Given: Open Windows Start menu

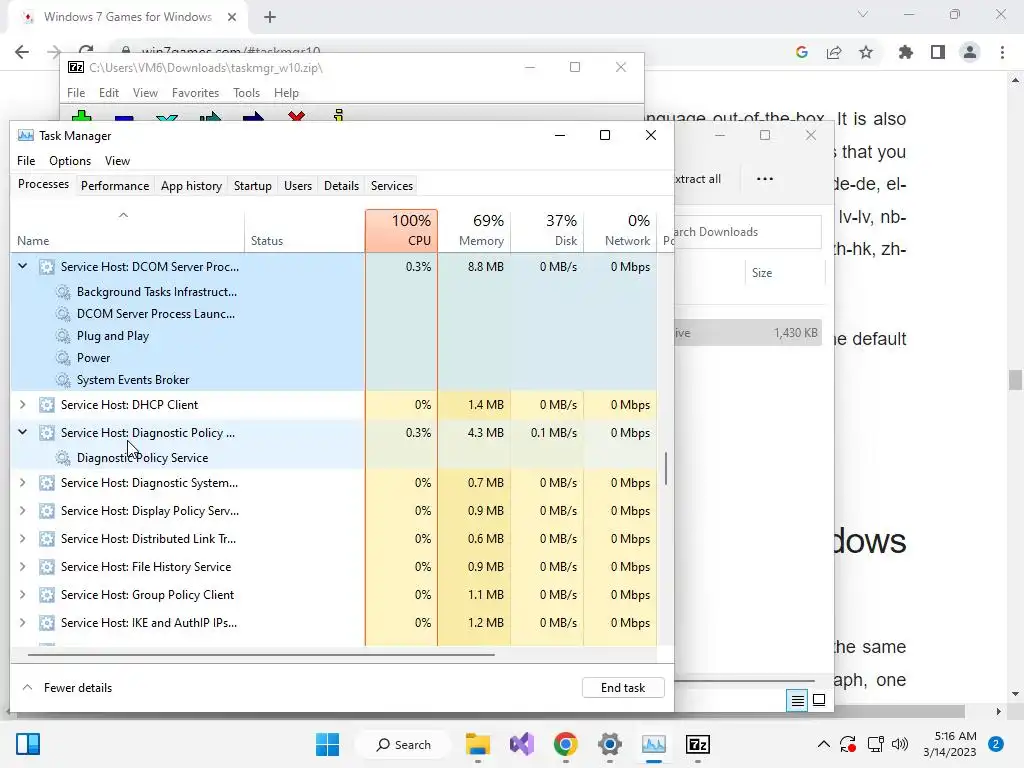Looking at the screenshot, I should [x=327, y=744].
